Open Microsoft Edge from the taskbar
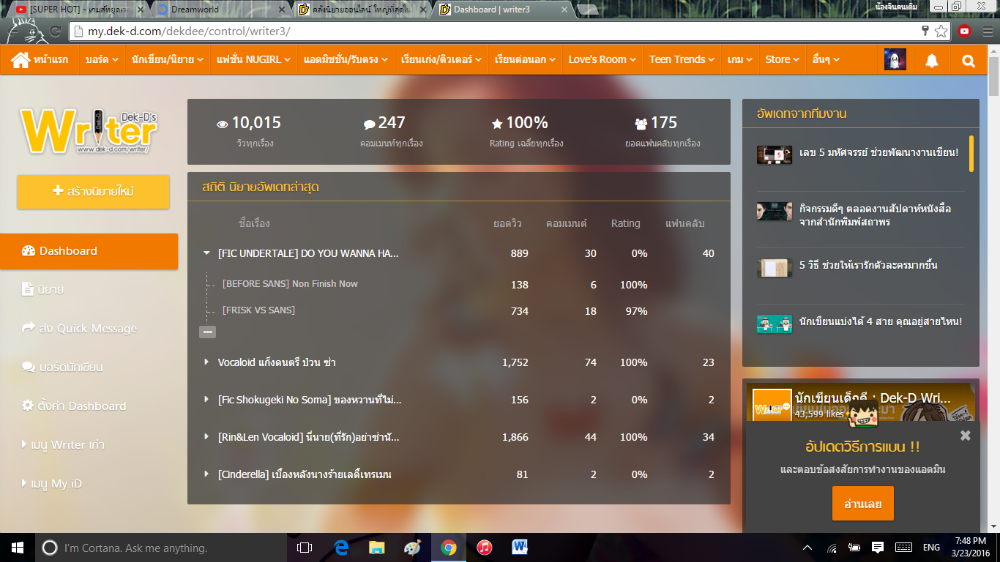 click(x=341, y=547)
